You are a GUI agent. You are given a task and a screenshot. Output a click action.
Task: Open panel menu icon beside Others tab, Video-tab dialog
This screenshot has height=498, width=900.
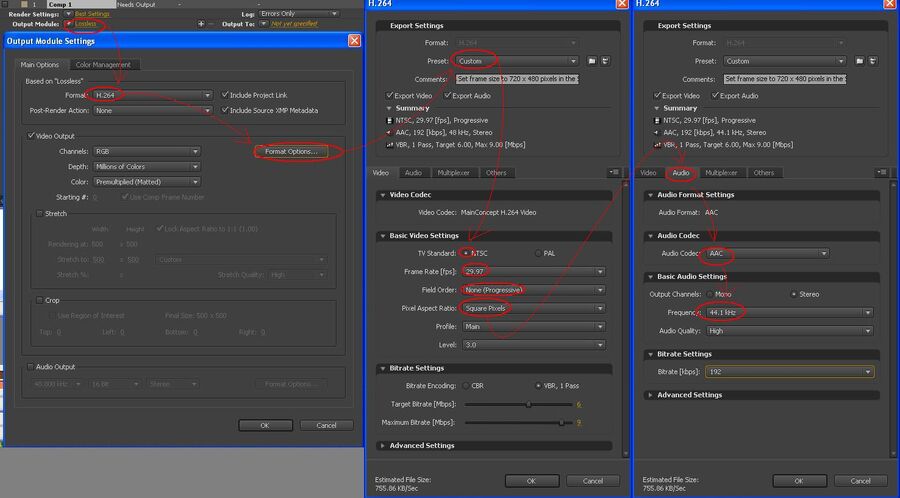tap(614, 172)
